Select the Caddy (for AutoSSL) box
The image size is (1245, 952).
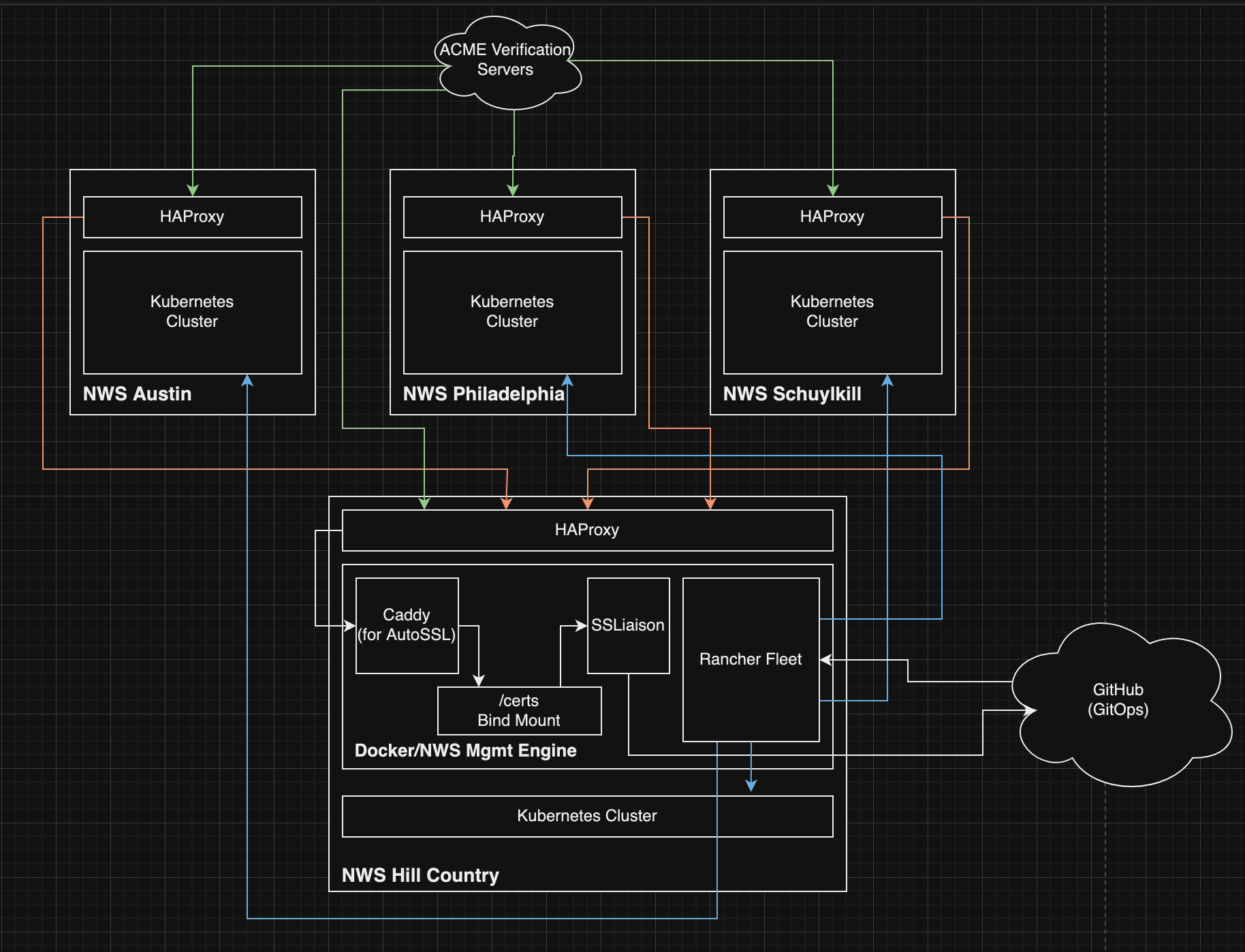407,625
